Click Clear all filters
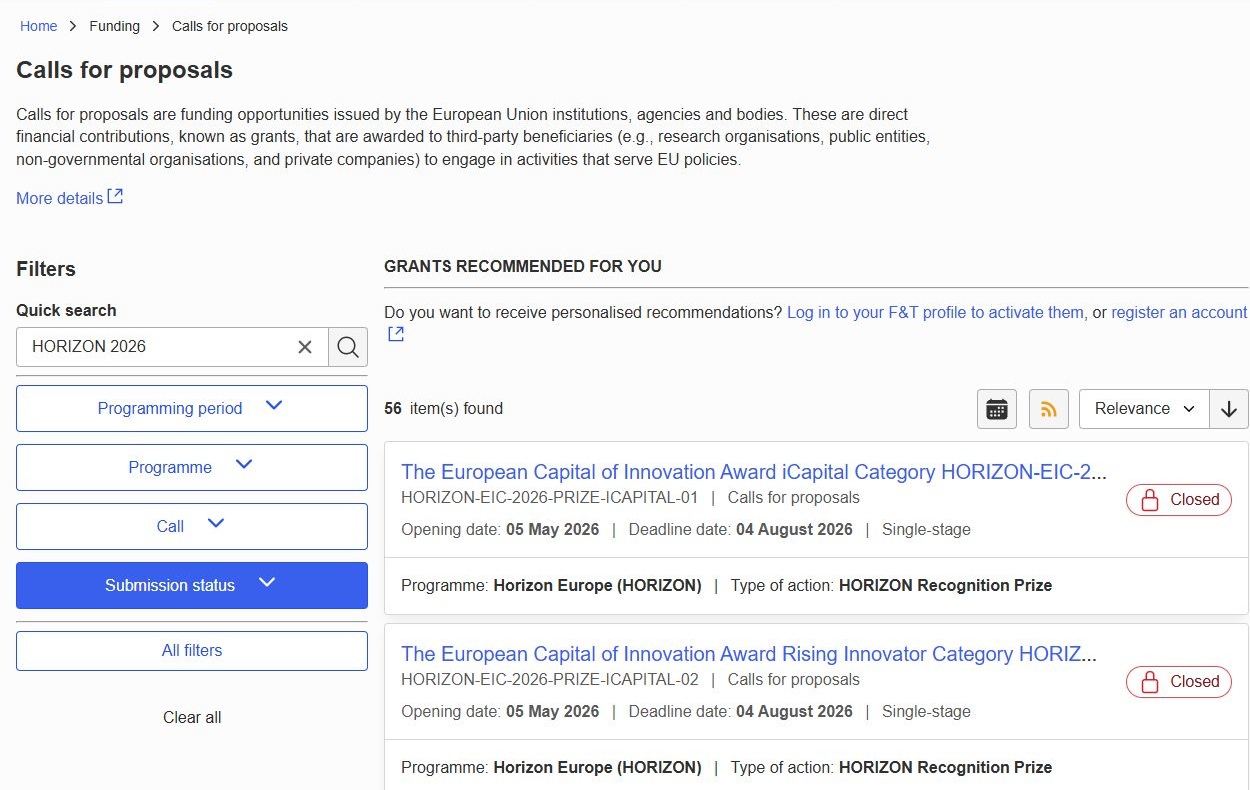This screenshot has height=790, width=1250. [192, 717]
